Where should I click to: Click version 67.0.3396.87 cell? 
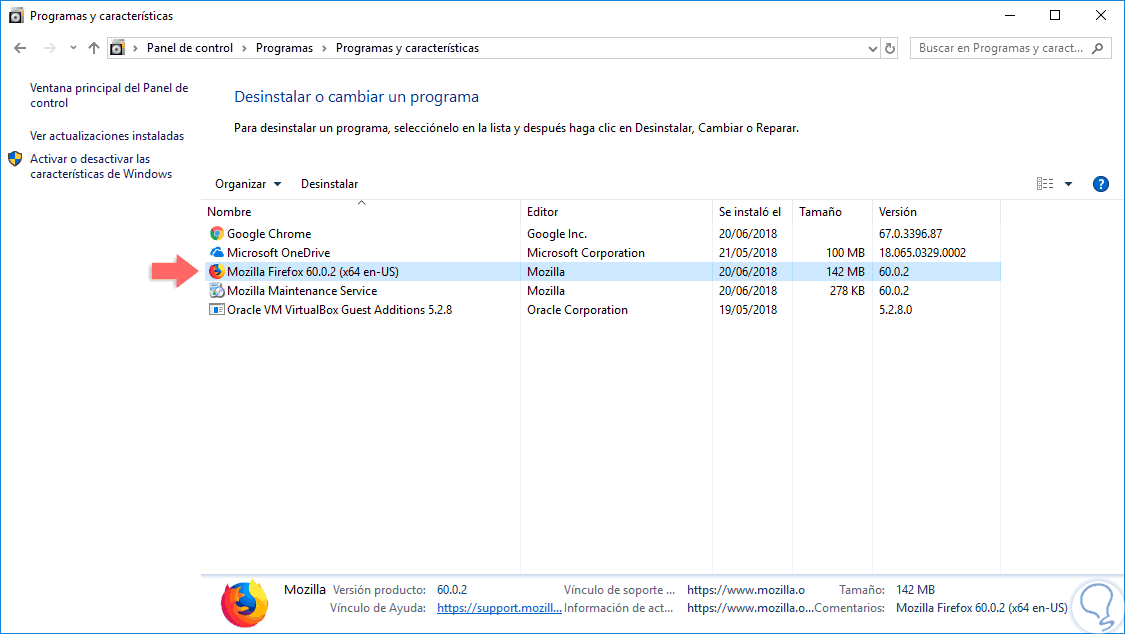(910, 234)
